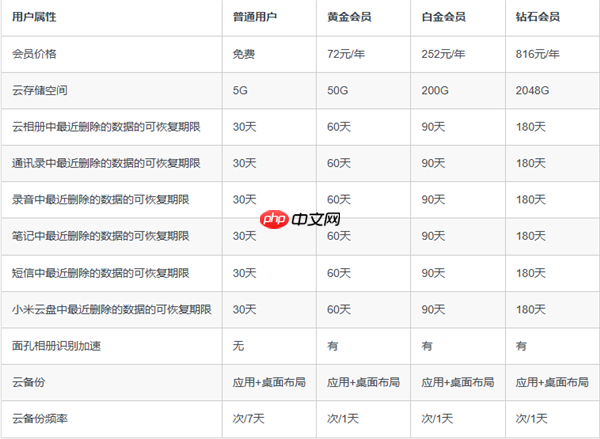Image resolution: width=600 pixels, height=439 pixels.
Task: Select the 云备份 row label
Action: (29, 382)
